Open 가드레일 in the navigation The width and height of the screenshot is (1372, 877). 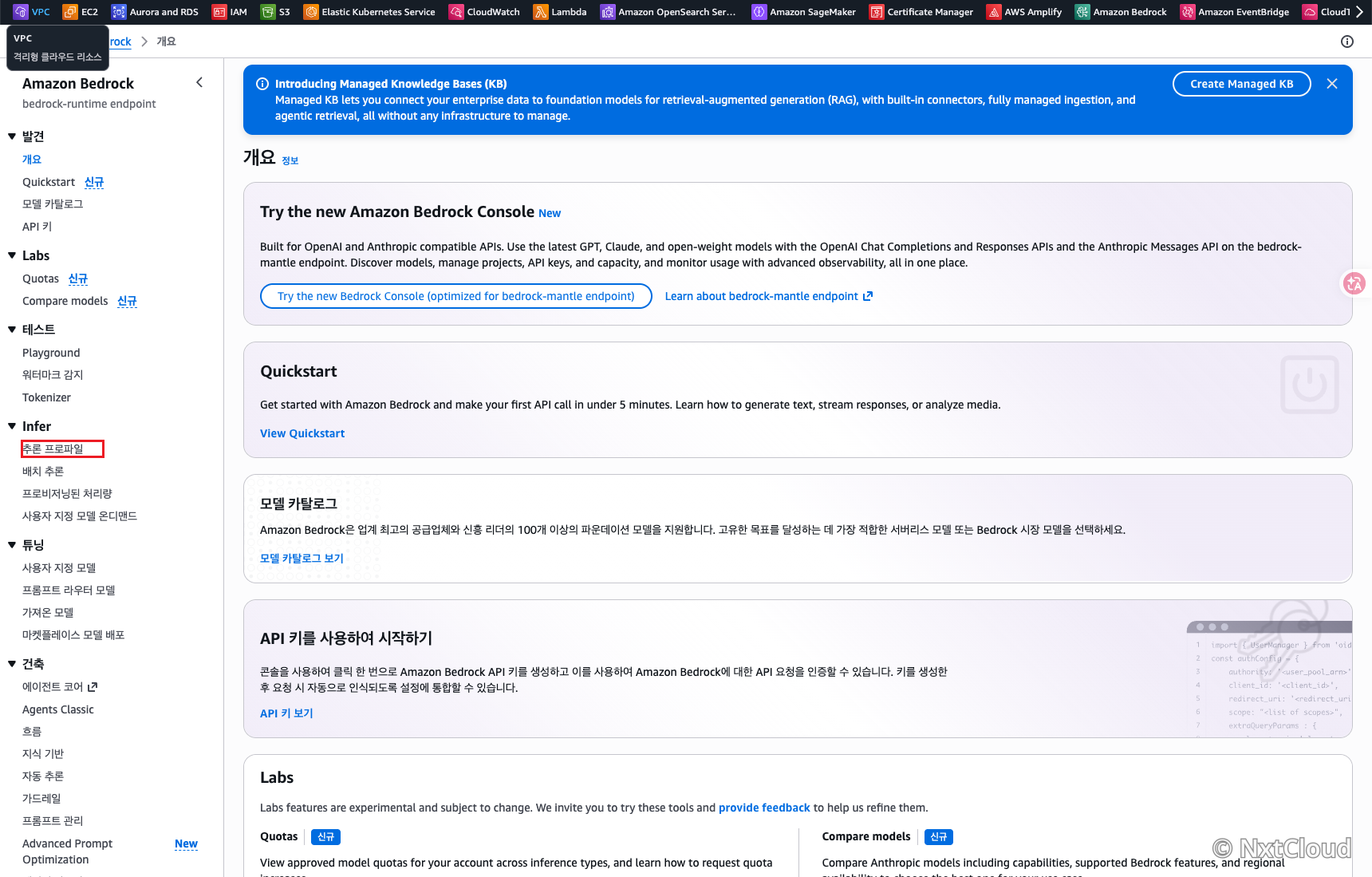(x=41, y=799)
